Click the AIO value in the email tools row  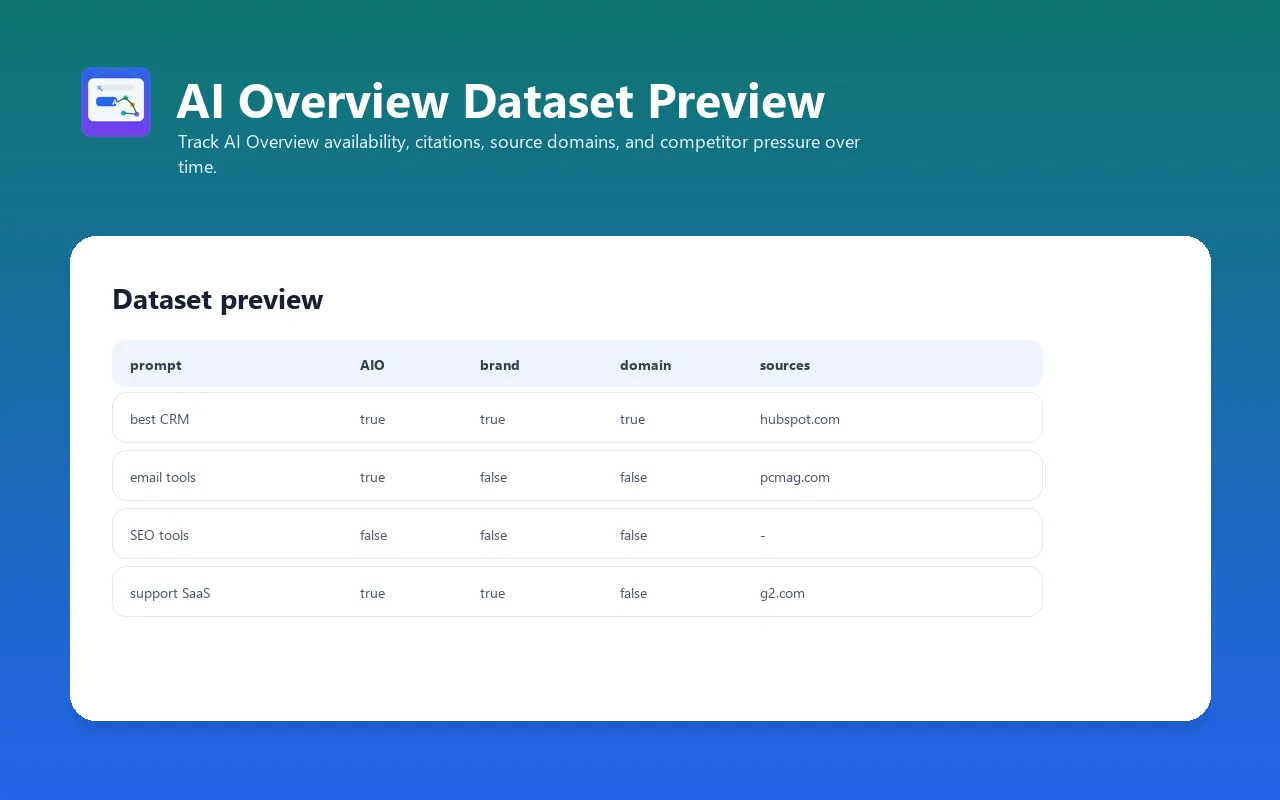(373, 477)
